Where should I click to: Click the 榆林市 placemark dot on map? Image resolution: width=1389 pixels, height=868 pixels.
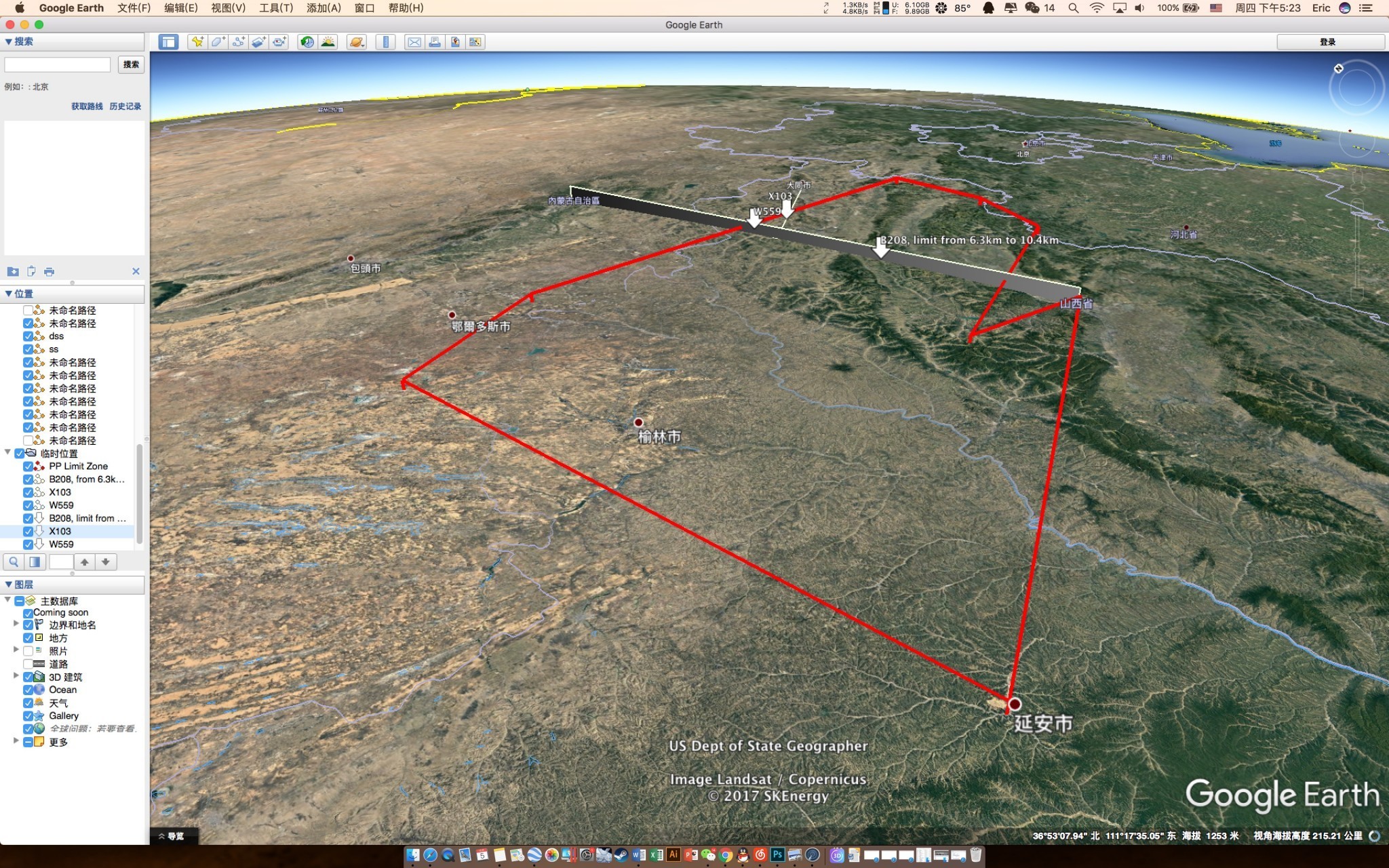tap(638, 422)
